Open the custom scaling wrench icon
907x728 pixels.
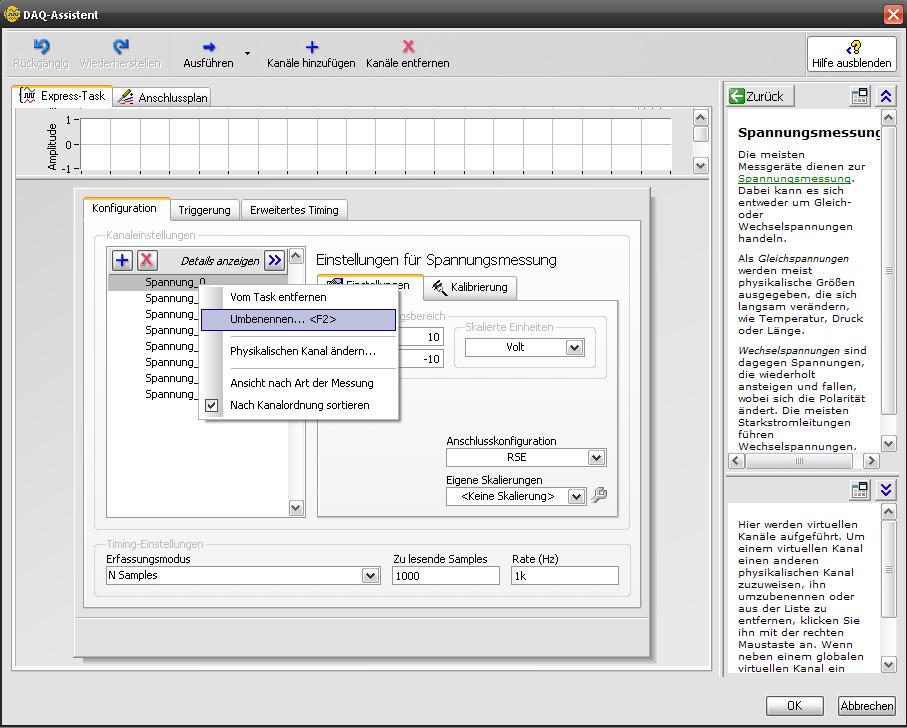(x=600, y=495)
